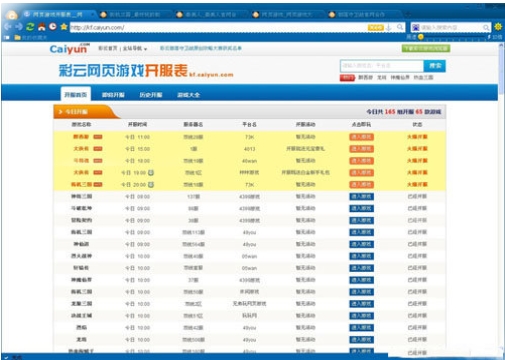Switch to the fifth browser tab
This screenshot has width=505, height=360.
pyautogui.click(x=362, y=14)
